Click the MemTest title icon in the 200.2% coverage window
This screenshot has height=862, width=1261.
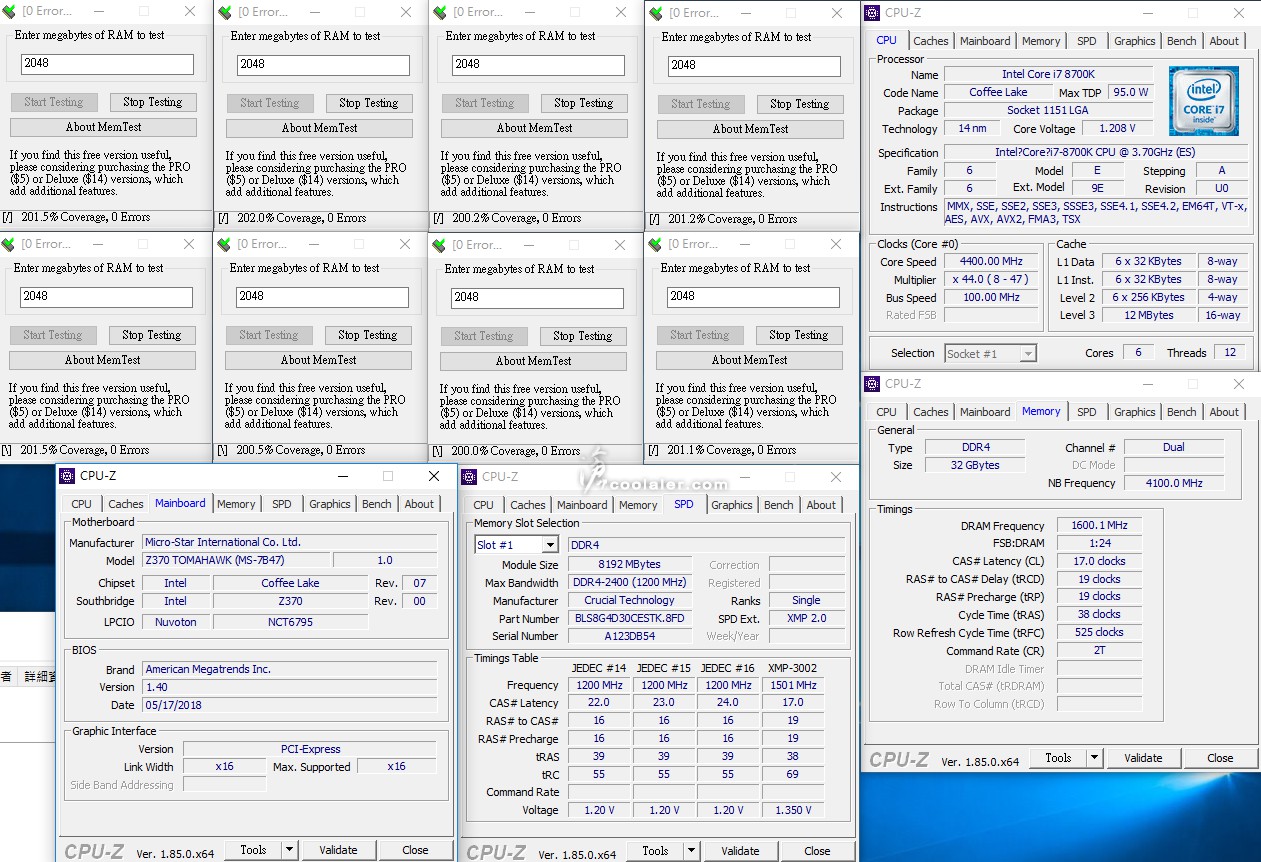point(441,13)
